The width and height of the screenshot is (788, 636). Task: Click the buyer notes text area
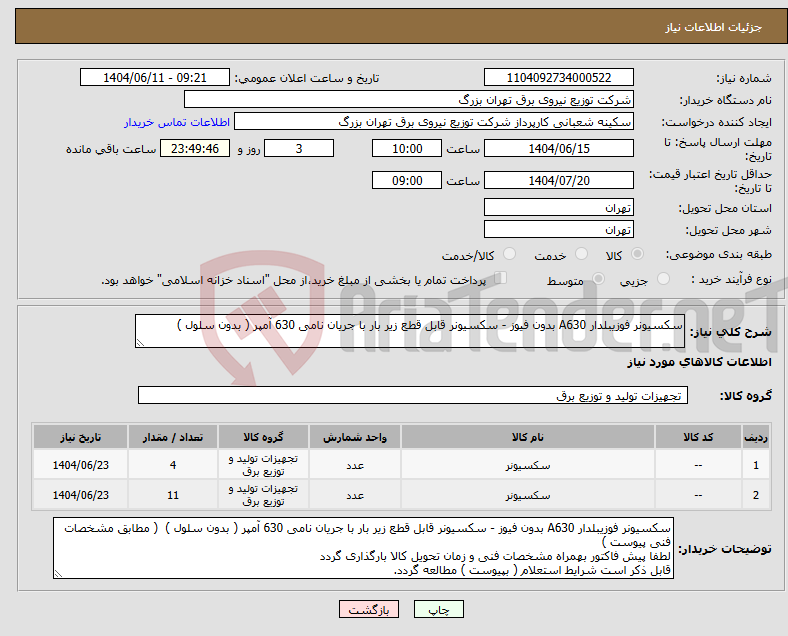363,548
